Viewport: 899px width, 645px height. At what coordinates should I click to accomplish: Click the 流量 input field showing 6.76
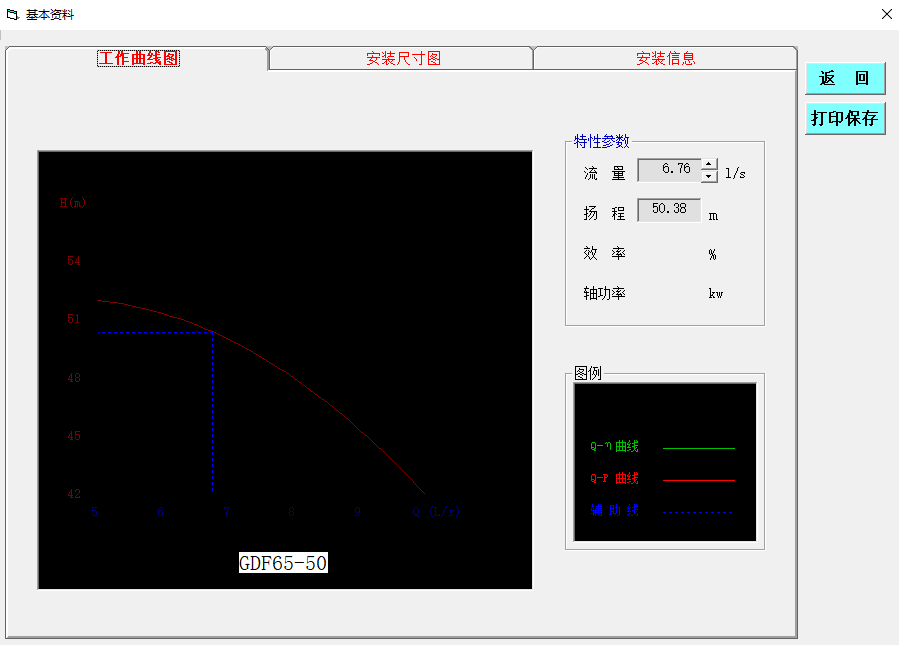coord(669,170)
